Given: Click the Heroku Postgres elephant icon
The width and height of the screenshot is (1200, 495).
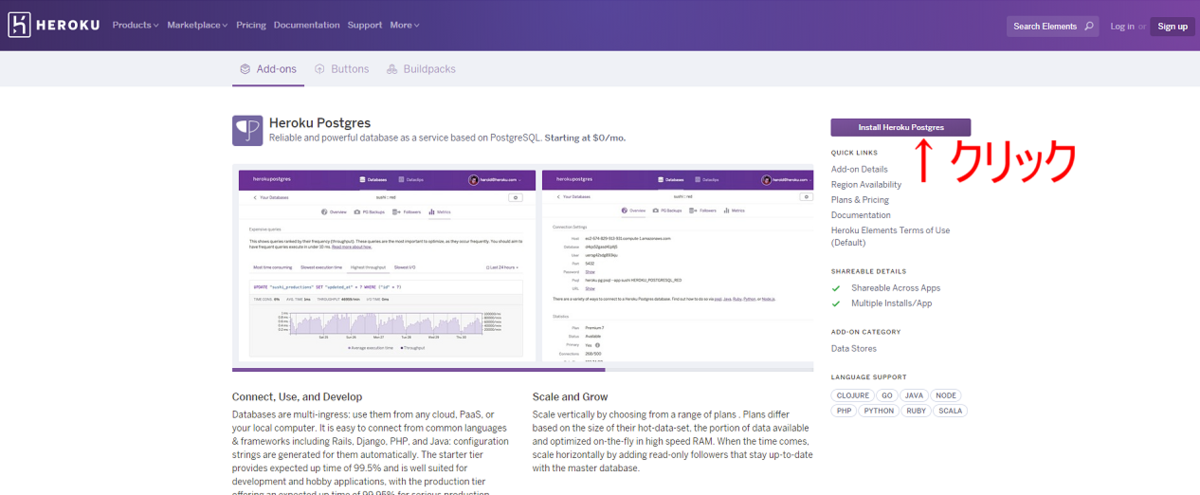Looking at the screenshot, I should (x=247, y=130).
